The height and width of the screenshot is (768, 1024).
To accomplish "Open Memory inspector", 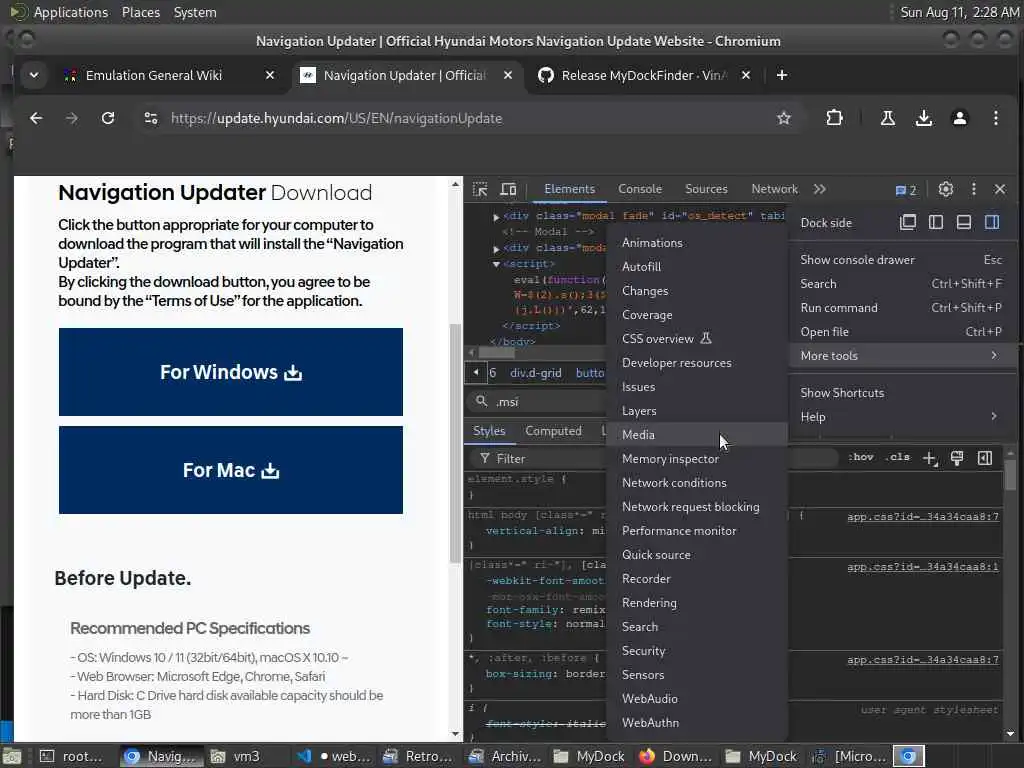I will [697, 458].
